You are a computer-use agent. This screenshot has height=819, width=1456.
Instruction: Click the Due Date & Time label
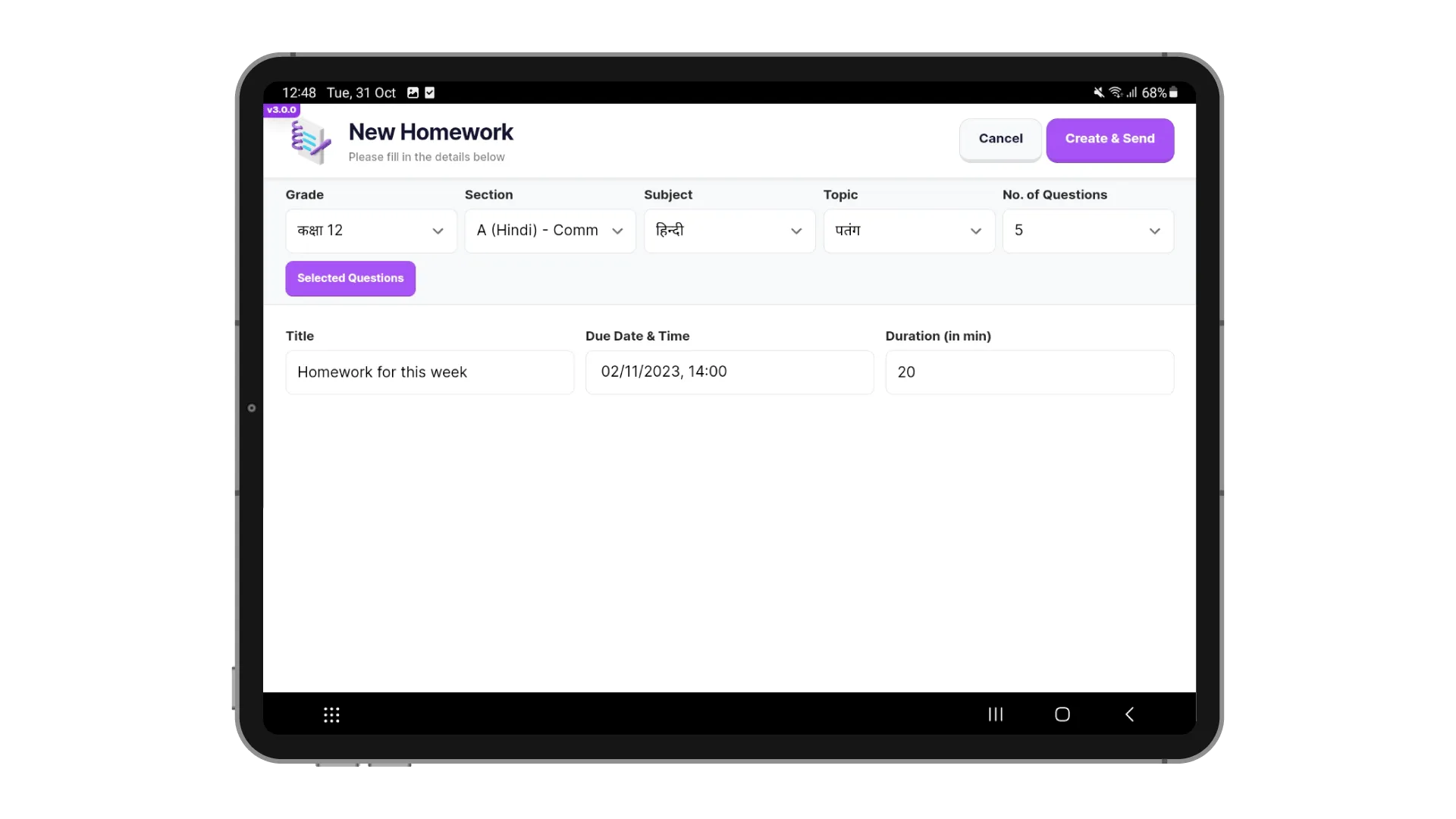tap(637, 336)
